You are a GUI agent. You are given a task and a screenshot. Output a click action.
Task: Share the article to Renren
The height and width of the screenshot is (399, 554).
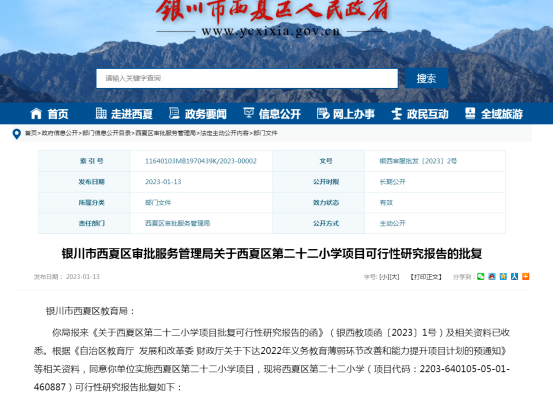tap(514, 276)
